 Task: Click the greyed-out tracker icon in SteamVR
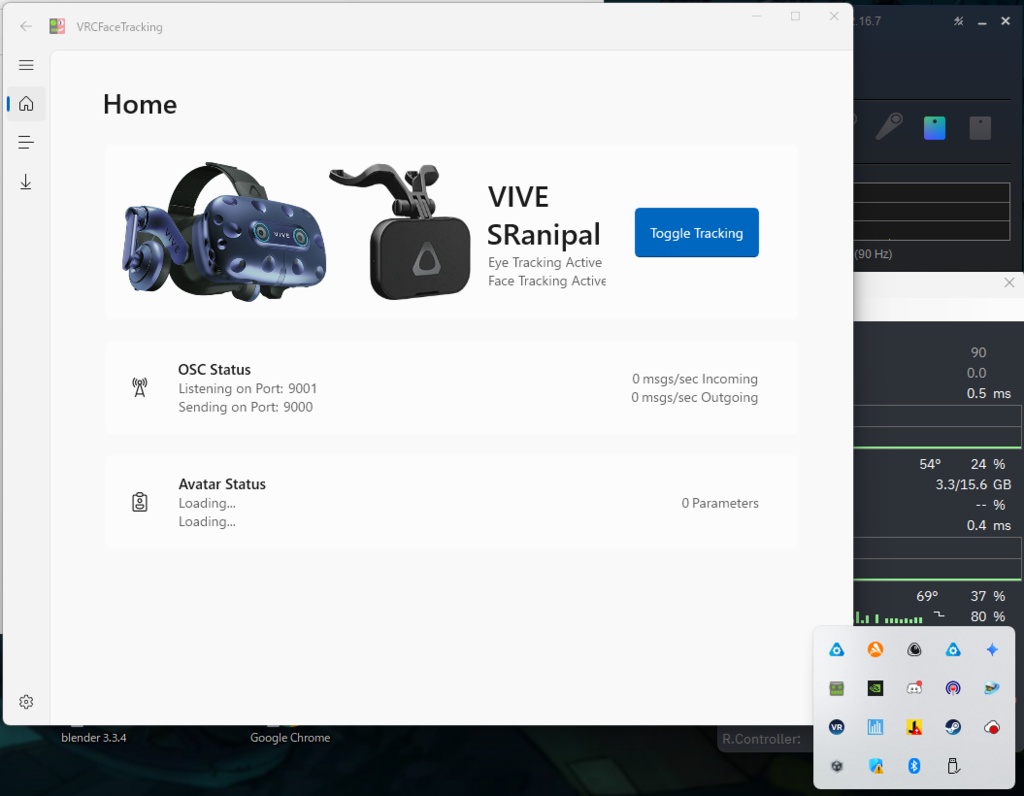[980, 128]
